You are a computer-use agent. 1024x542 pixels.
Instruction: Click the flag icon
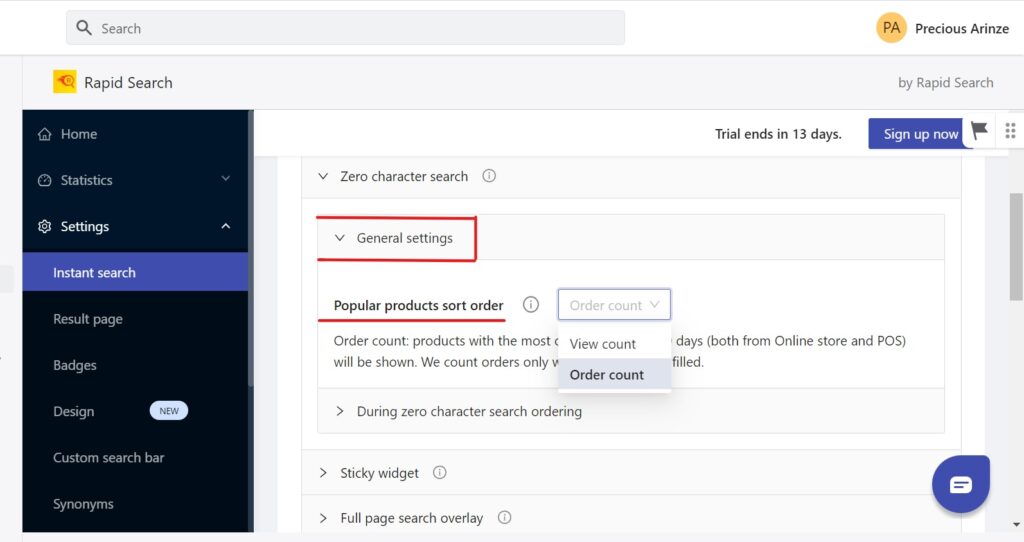[979, 131]
